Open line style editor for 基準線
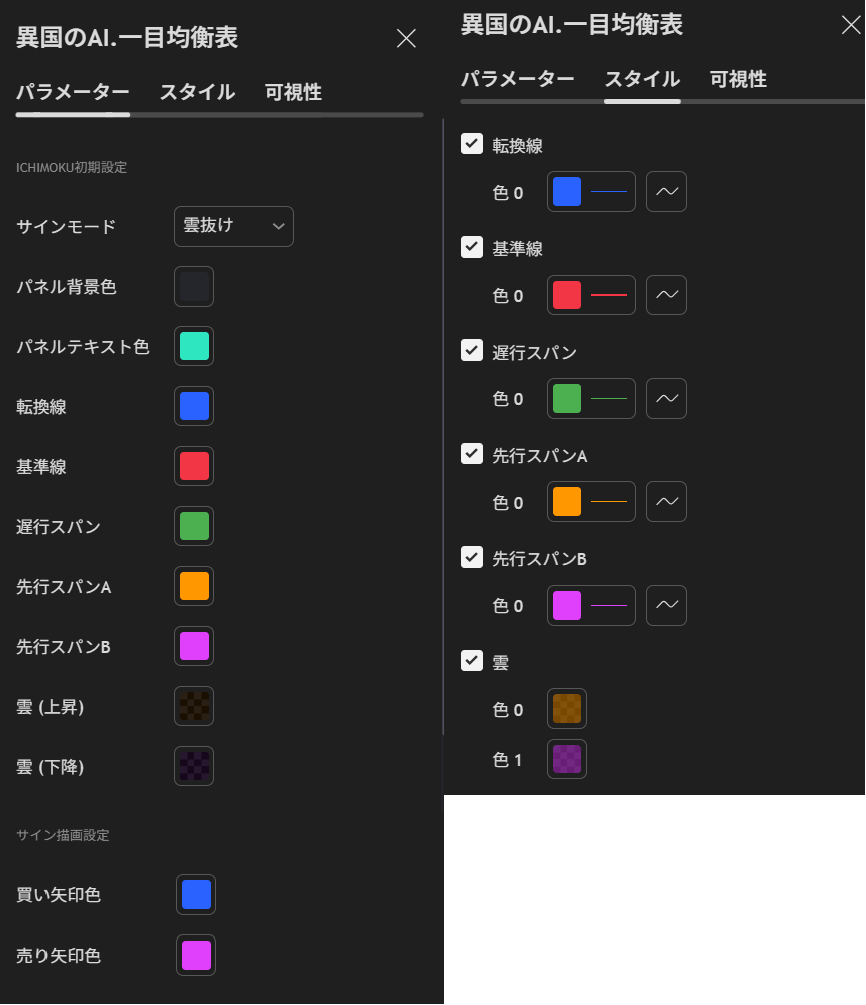Viewport: 866px width, 1005px height. [x=666, y=295]
